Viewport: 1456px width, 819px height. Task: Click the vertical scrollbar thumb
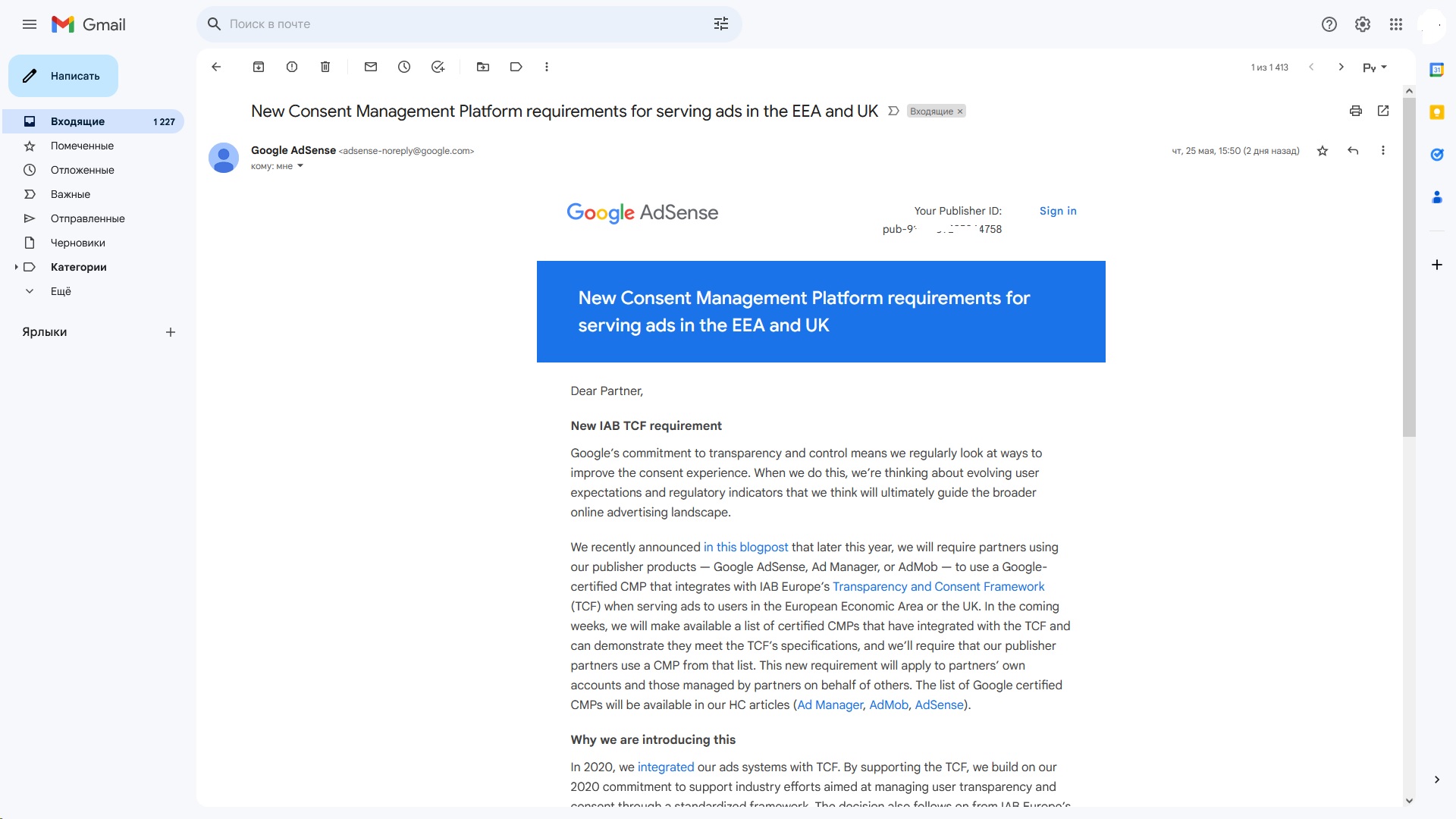point(1409,267)
